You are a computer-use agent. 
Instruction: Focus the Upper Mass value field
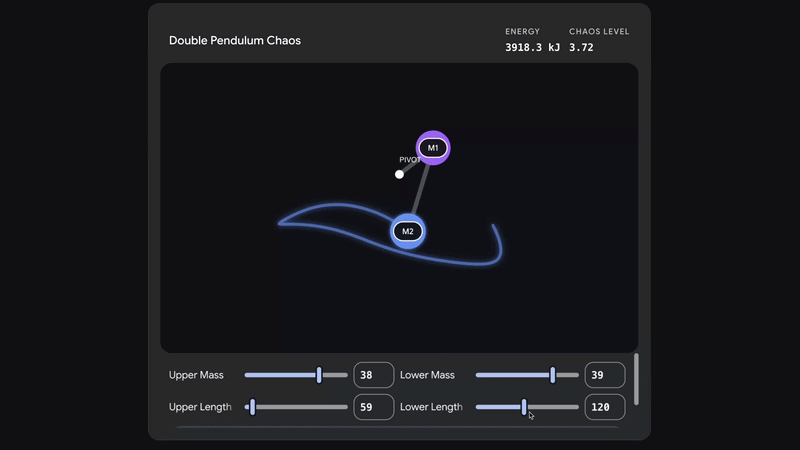pos(373,375)
